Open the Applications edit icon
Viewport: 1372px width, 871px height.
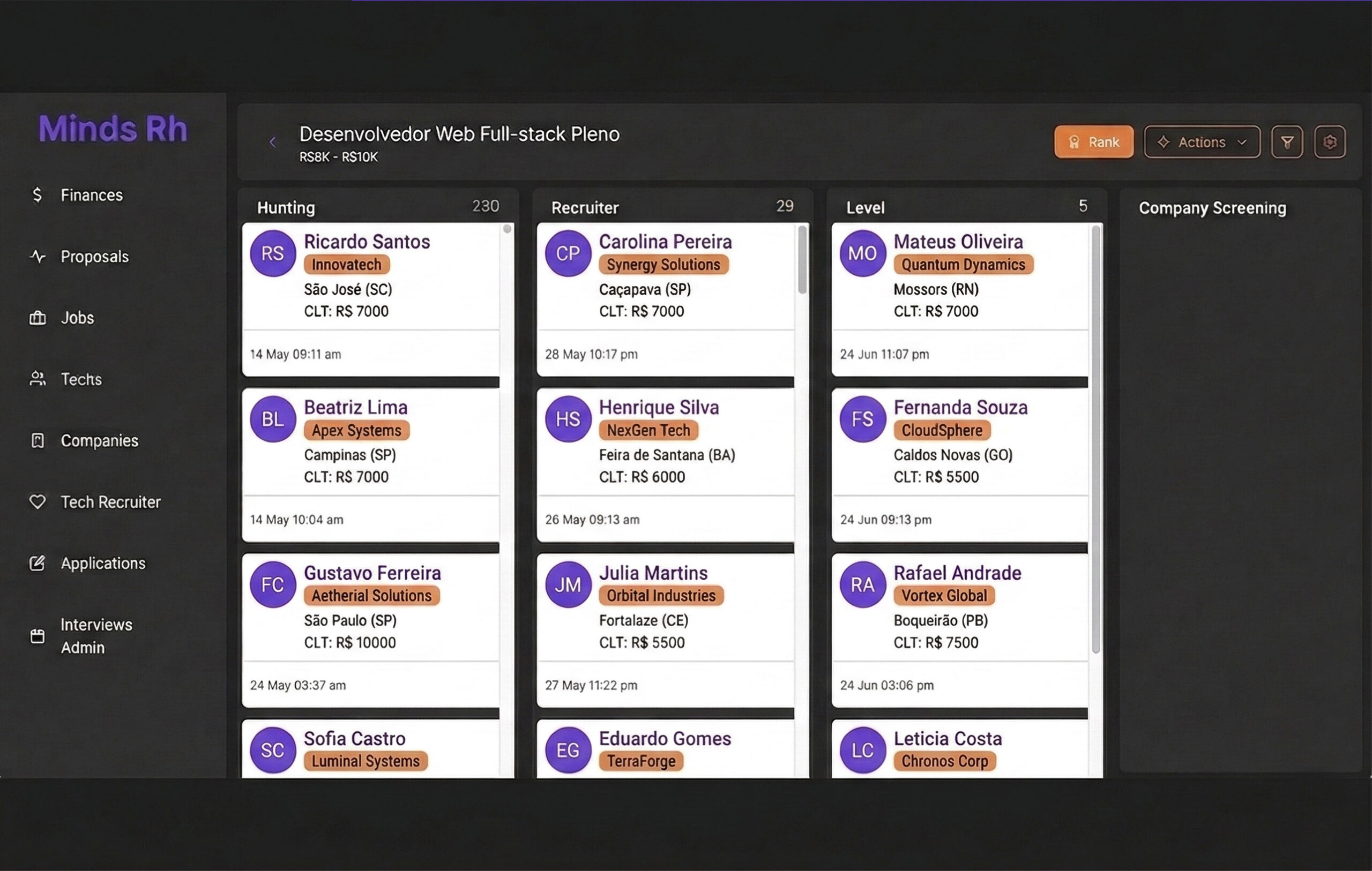pos(38,564)
